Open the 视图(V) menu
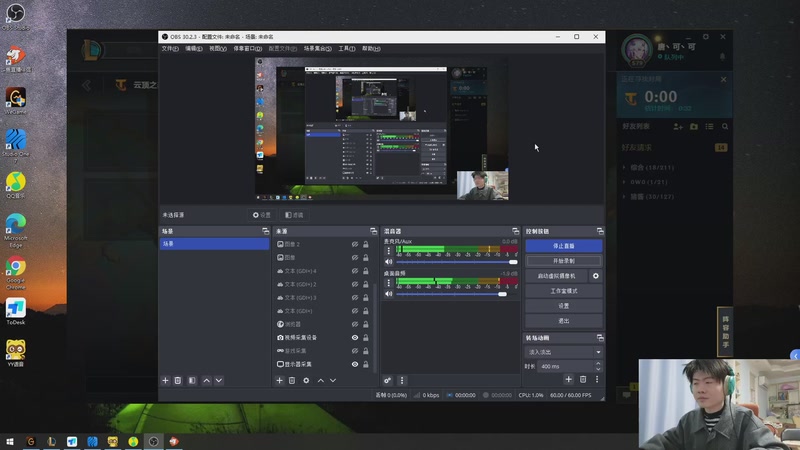Viewport: 800px width, 450px height. point(218,48)
